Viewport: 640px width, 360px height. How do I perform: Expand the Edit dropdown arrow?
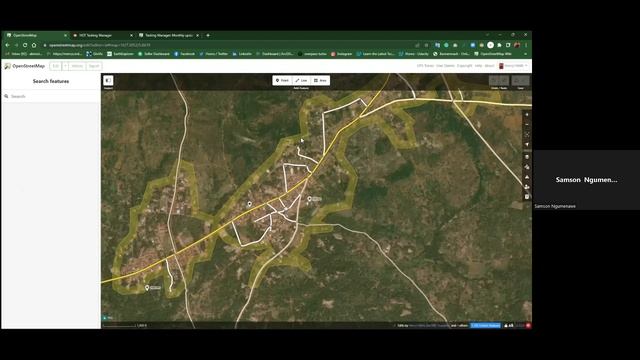tap(65, 66)
